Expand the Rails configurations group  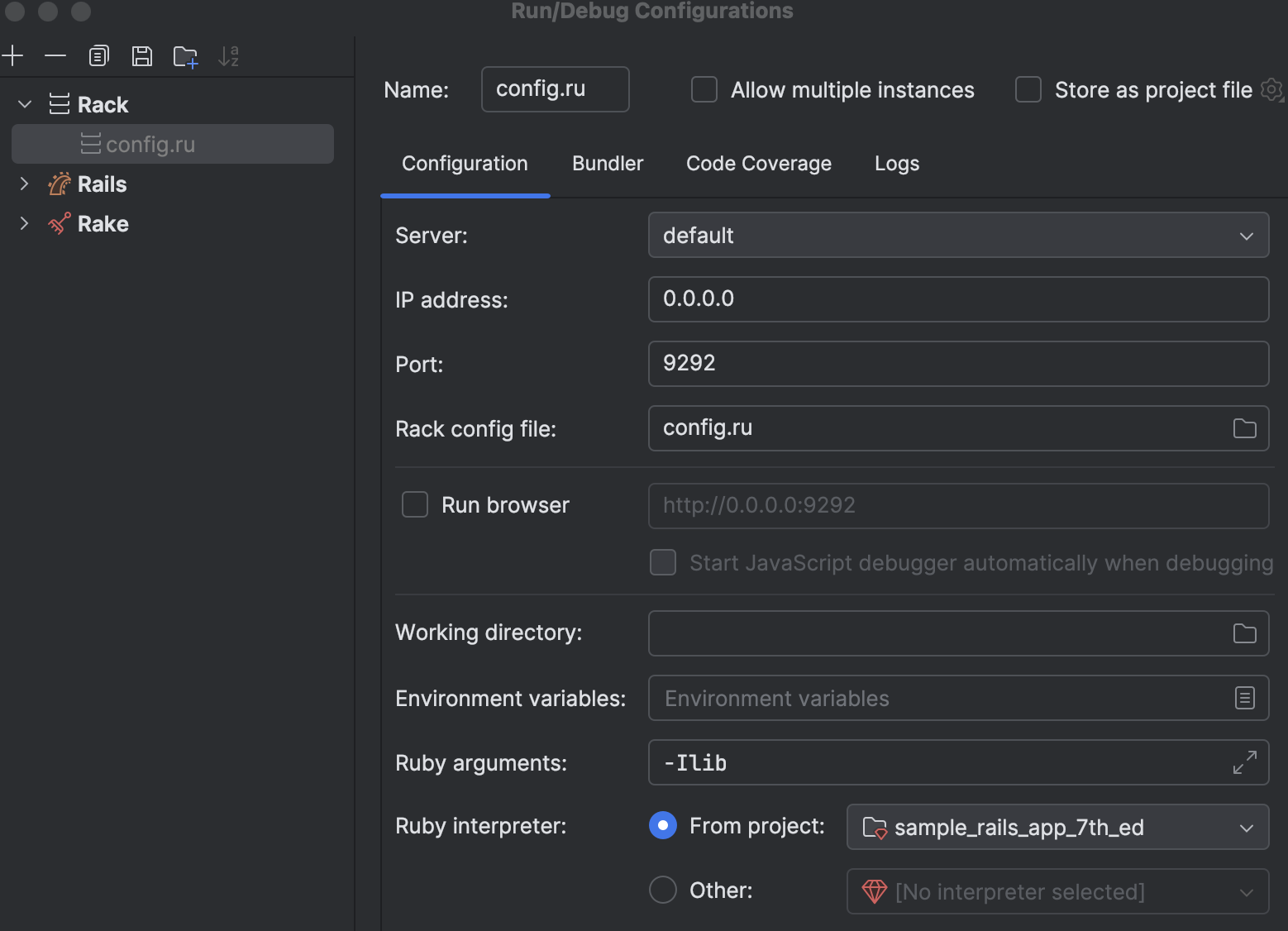coord(23,184)
